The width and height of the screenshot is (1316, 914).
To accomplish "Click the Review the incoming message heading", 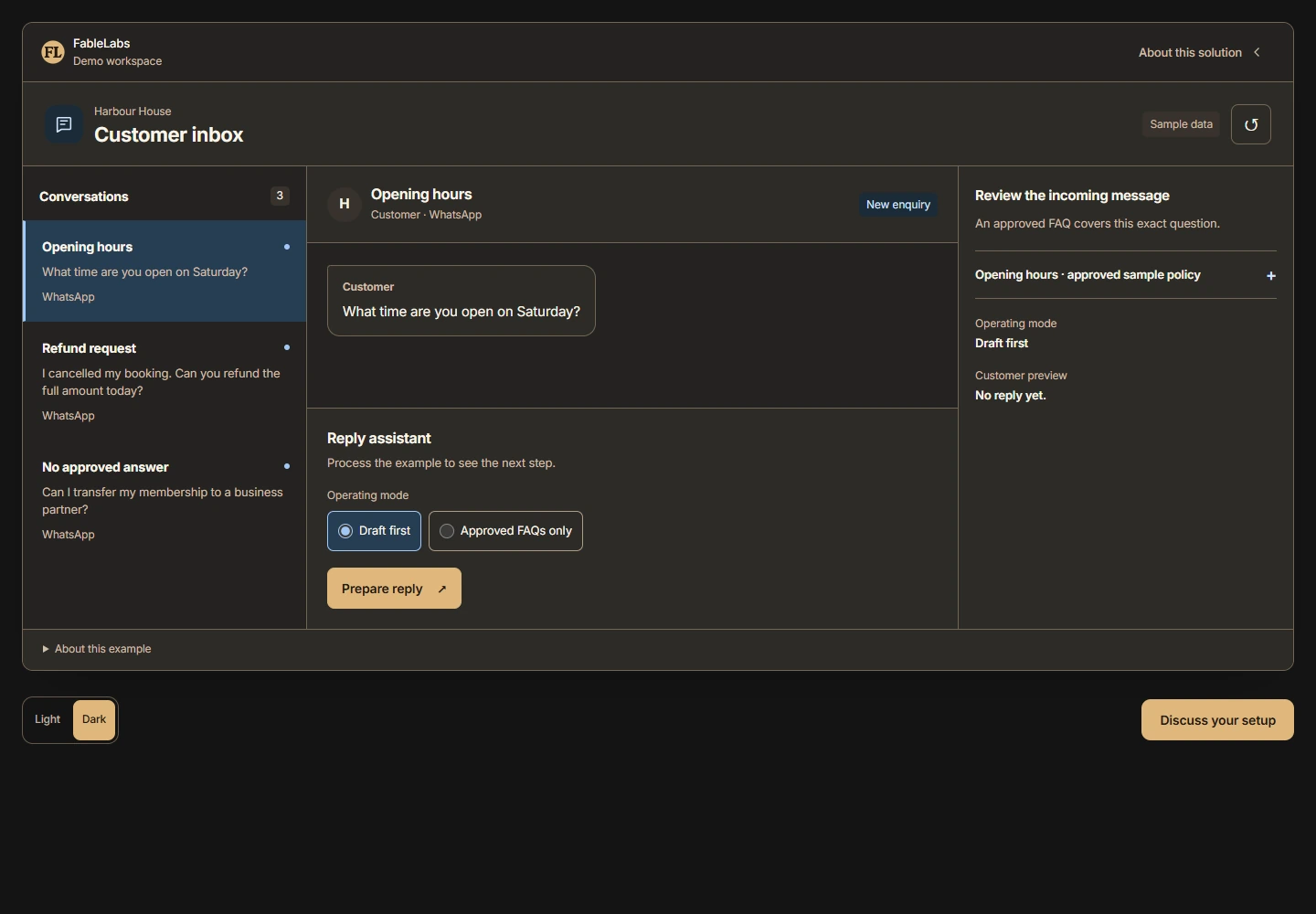I will coord(1072,196).
